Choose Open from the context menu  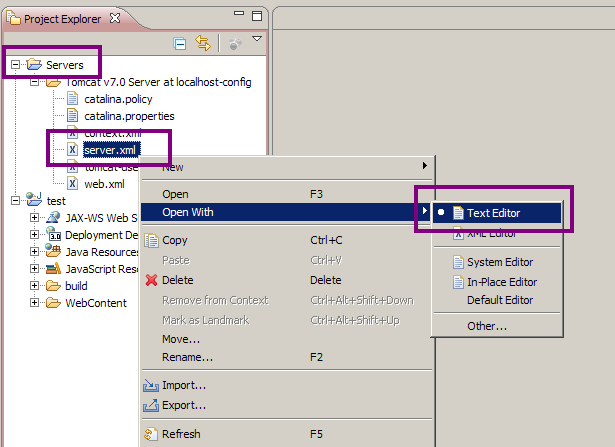coord(286,194)
